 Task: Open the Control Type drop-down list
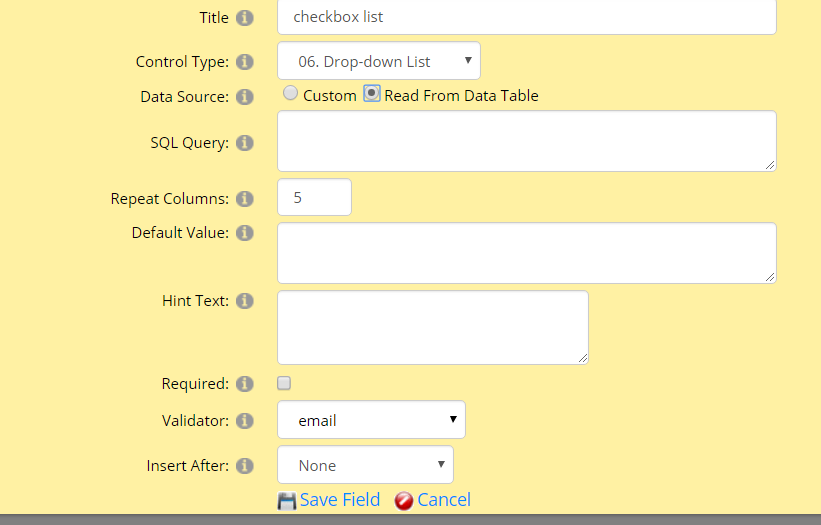click(x=379, y=61)
